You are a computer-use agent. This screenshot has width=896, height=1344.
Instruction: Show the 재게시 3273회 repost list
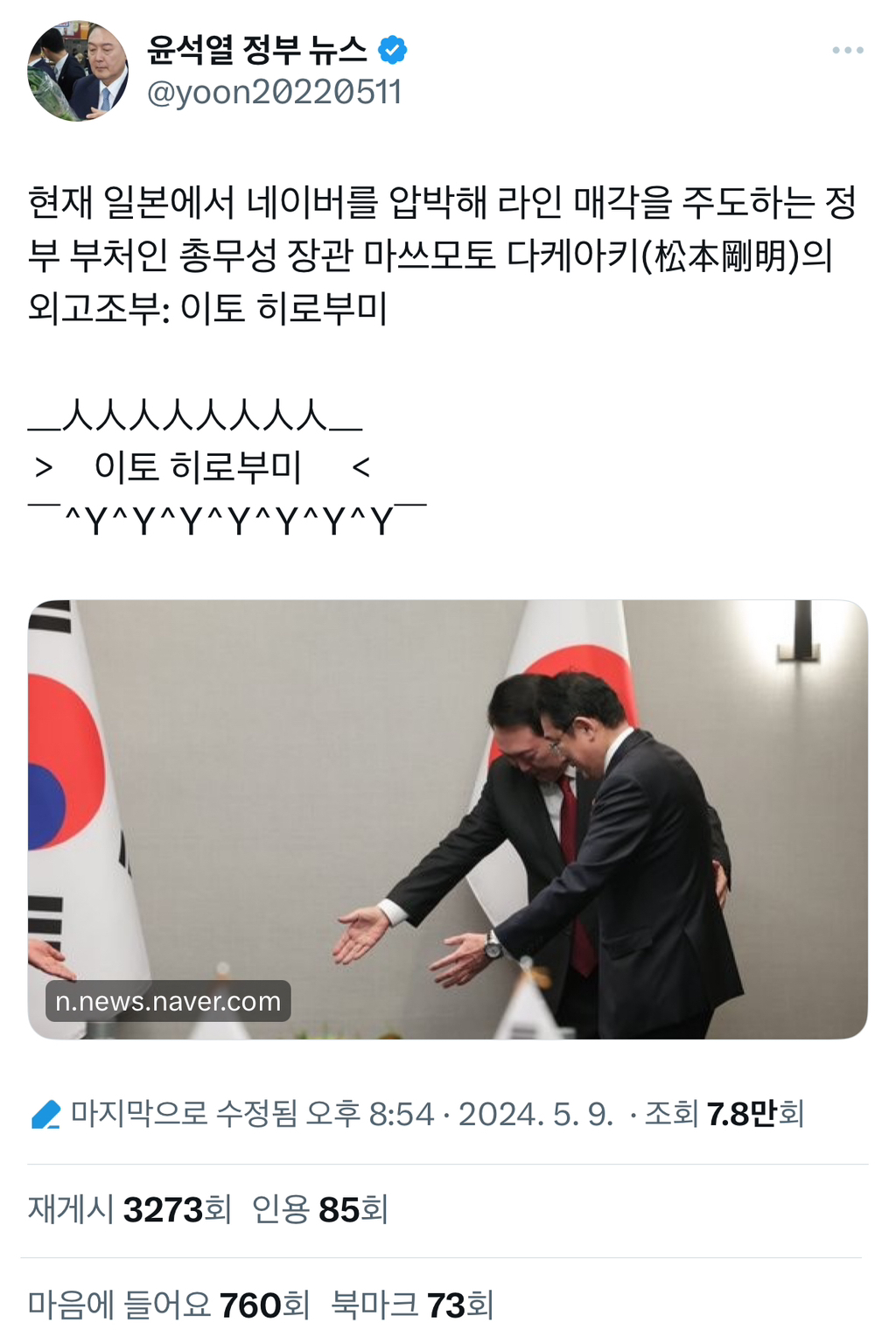(x=129, y=1209)
